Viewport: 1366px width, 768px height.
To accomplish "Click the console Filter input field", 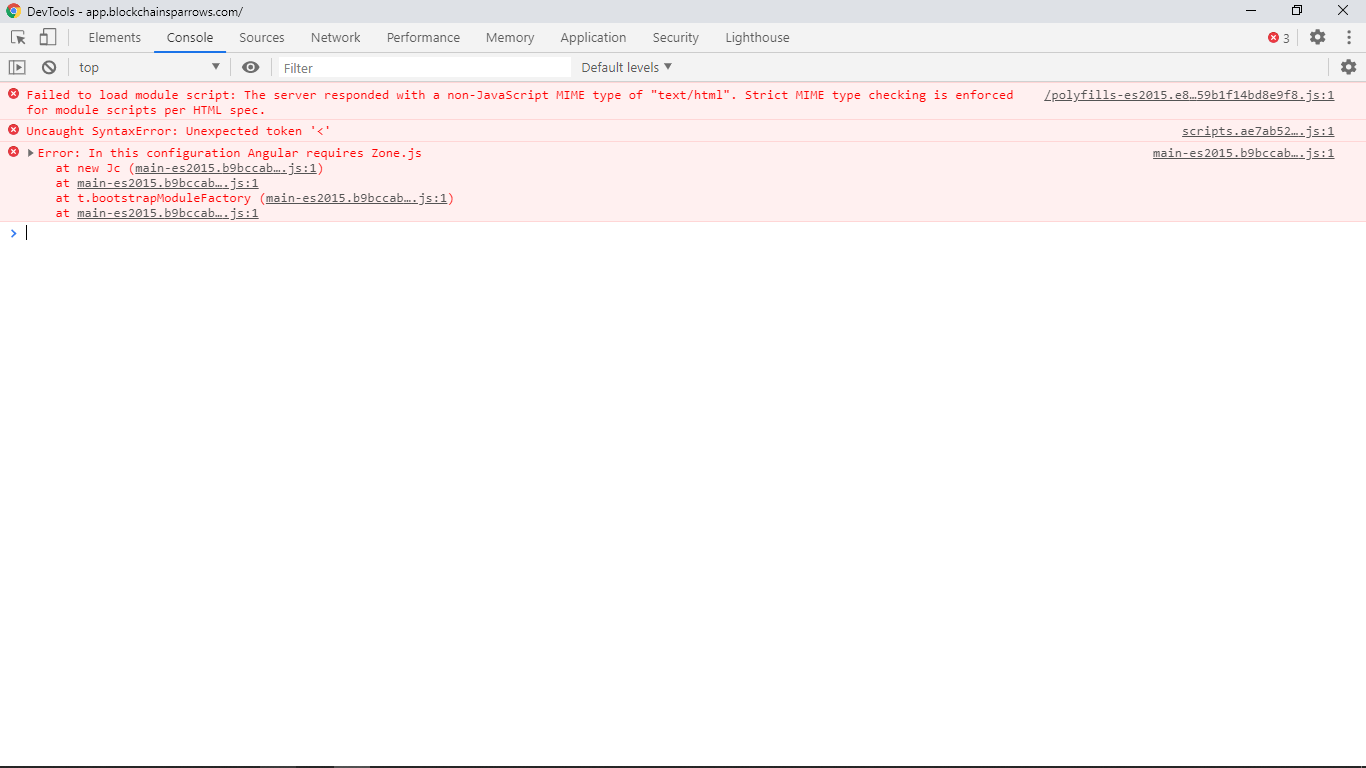I will [x=420, y=67].
